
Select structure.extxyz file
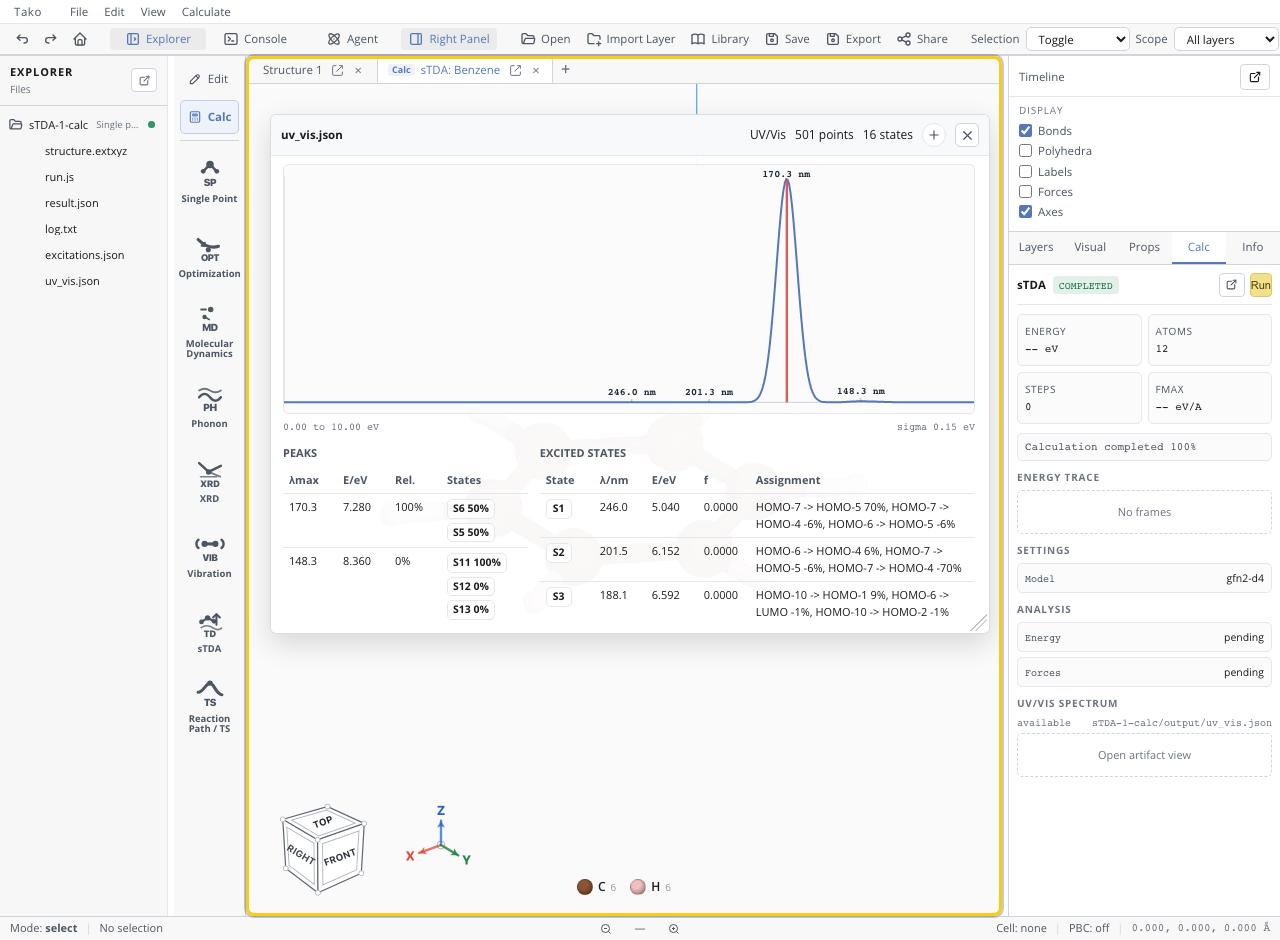click(86, 151)
